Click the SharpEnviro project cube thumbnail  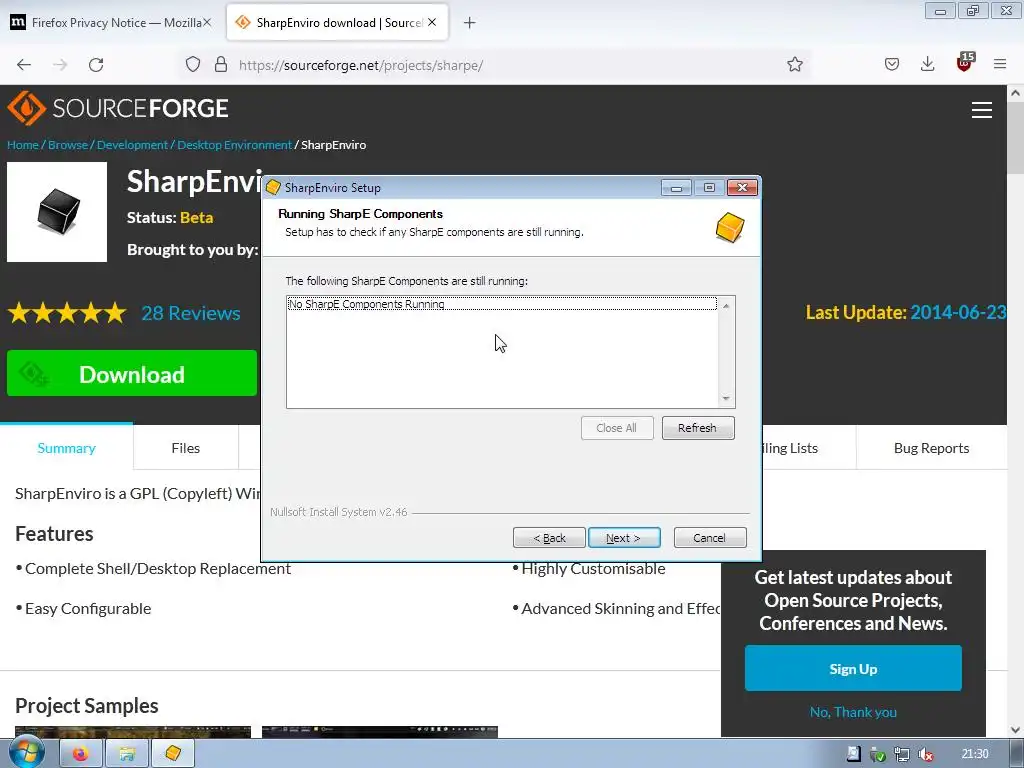tap(57, 212)
